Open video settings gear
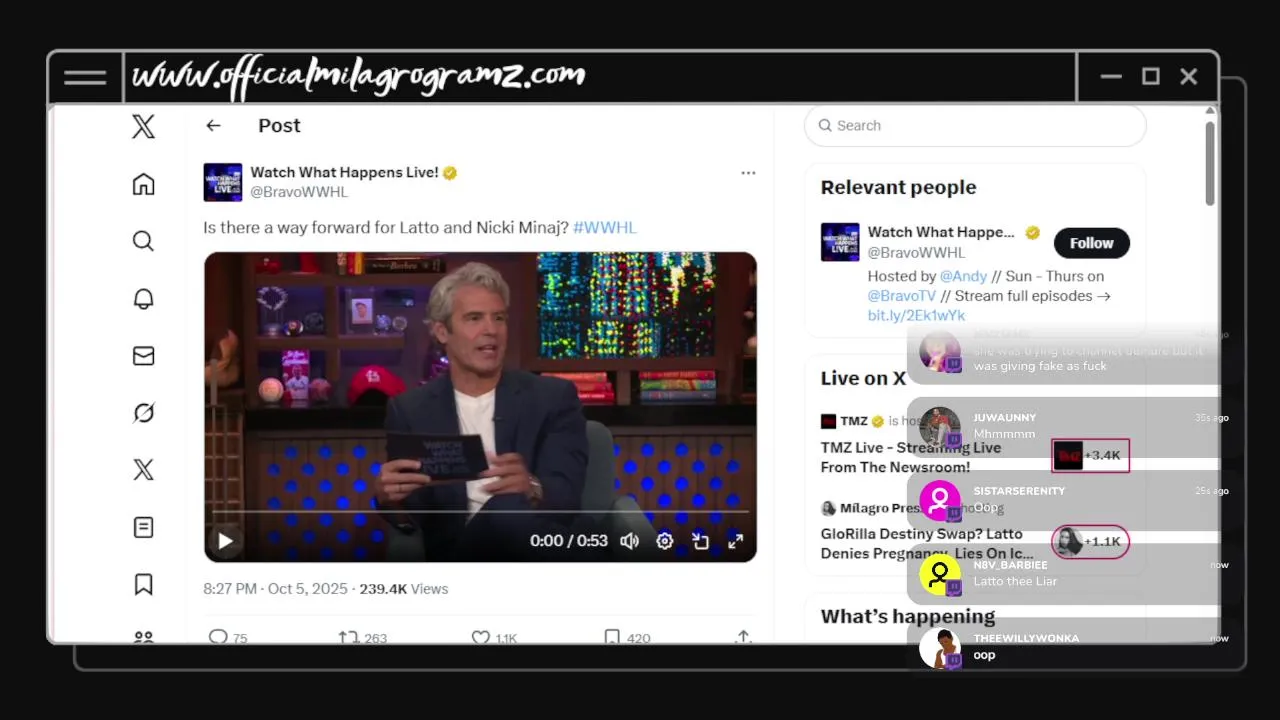The image size is (1280, 720). (665, 541)
